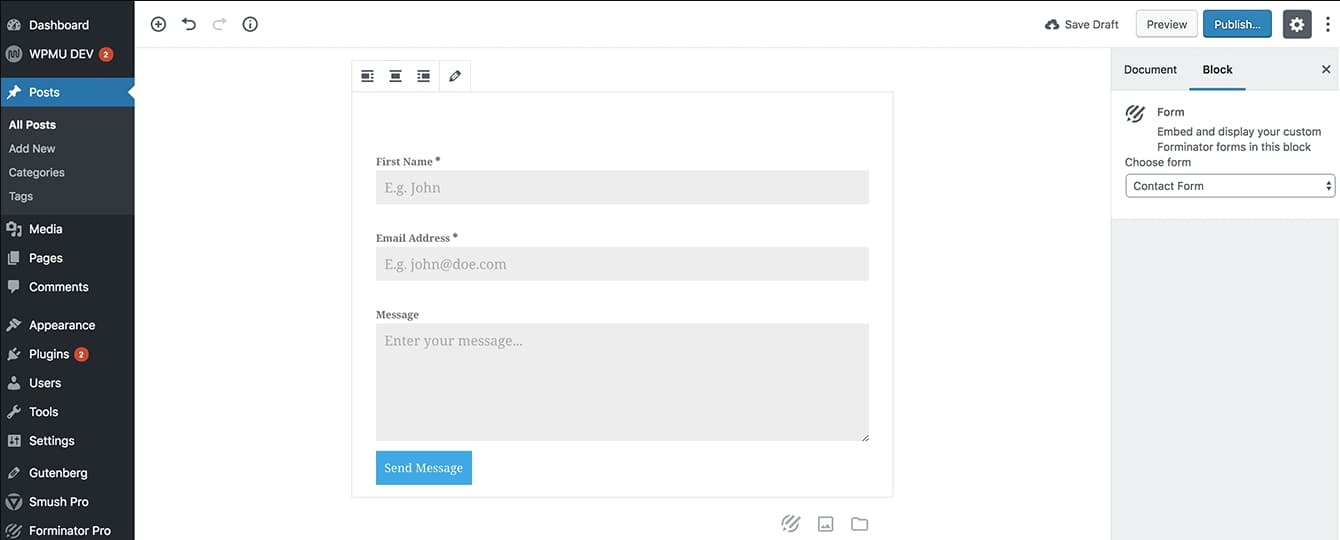Click the undo arrow icon
Viewport: 1340px width, 540px height.
(189, 24)
